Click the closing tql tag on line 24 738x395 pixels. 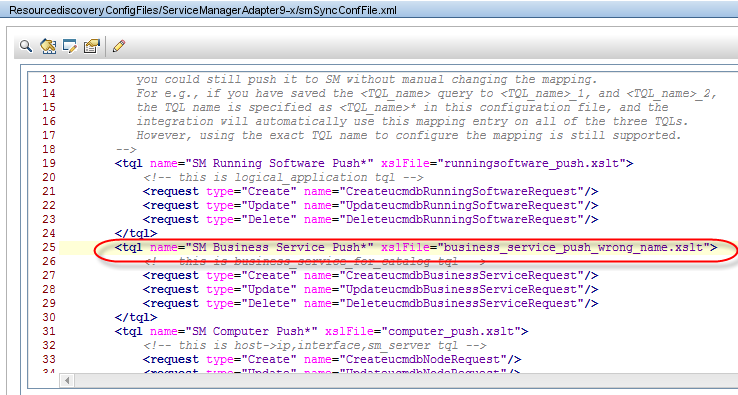click(136, 234)
